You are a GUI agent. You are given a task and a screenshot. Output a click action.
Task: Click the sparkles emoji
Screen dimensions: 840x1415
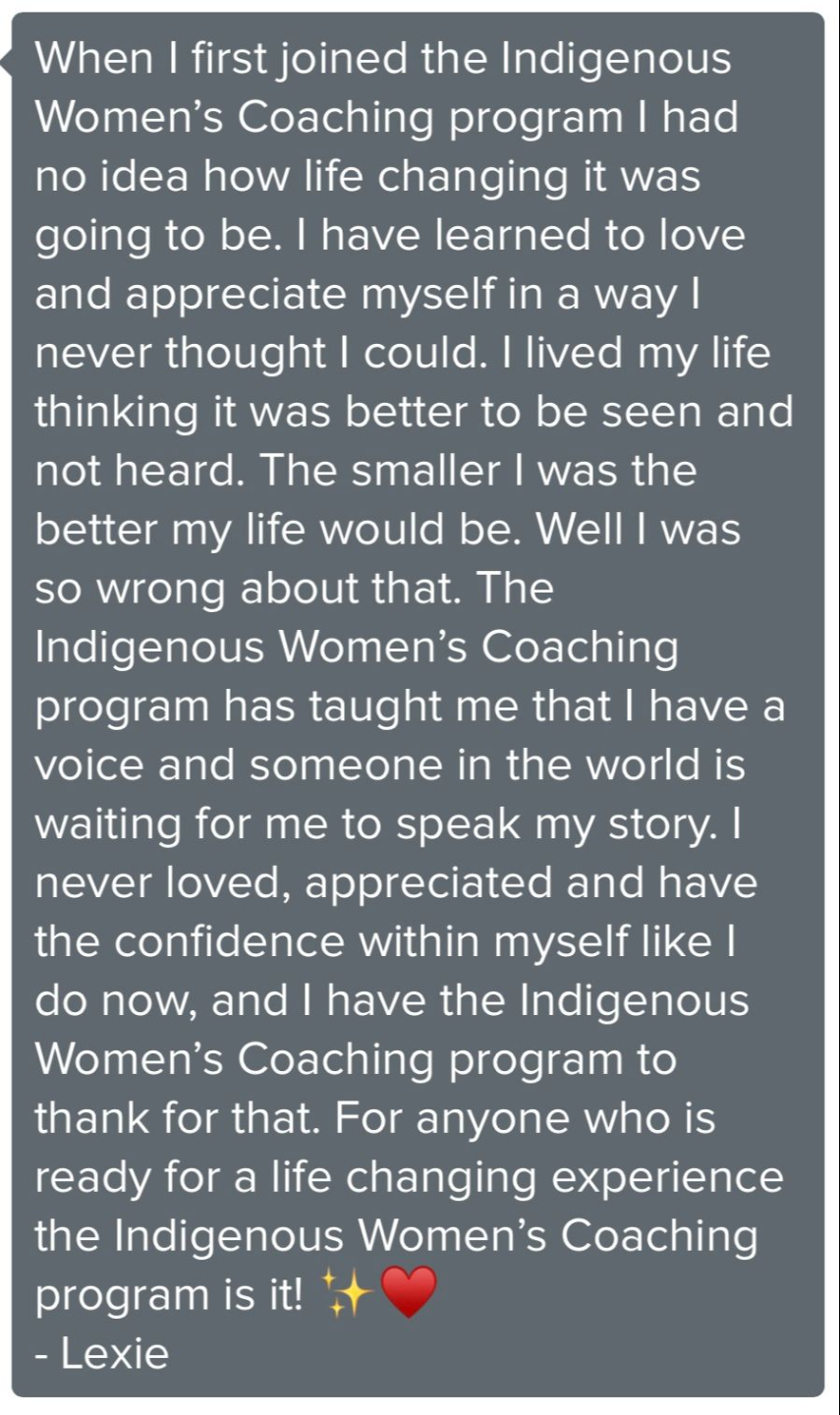coord(347,1294)
